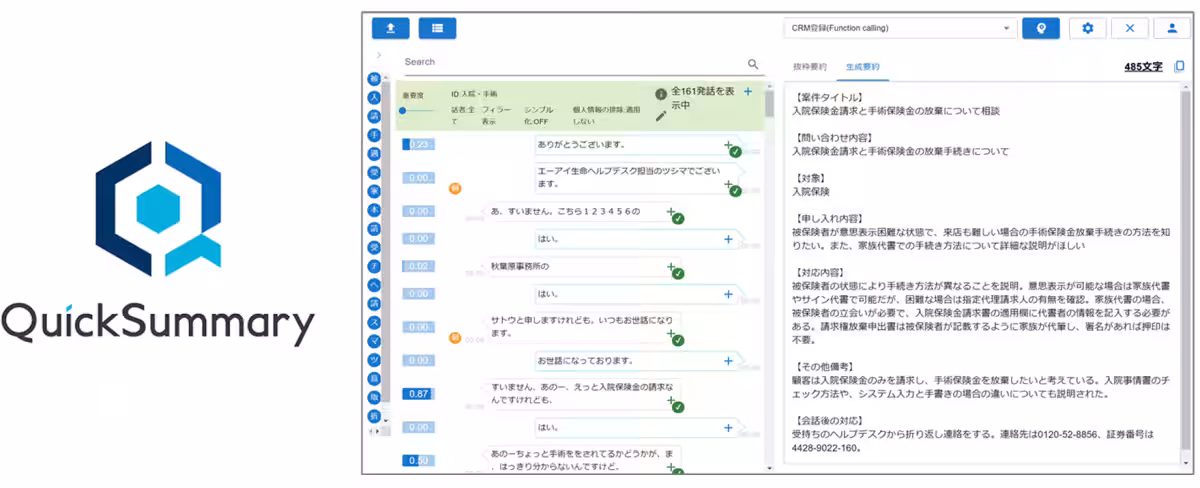Screen dimensions: 1200x488
Task: Click the info icon beside 全161発話を表示中
Action: pyautogui.click(x=660, y=94)
